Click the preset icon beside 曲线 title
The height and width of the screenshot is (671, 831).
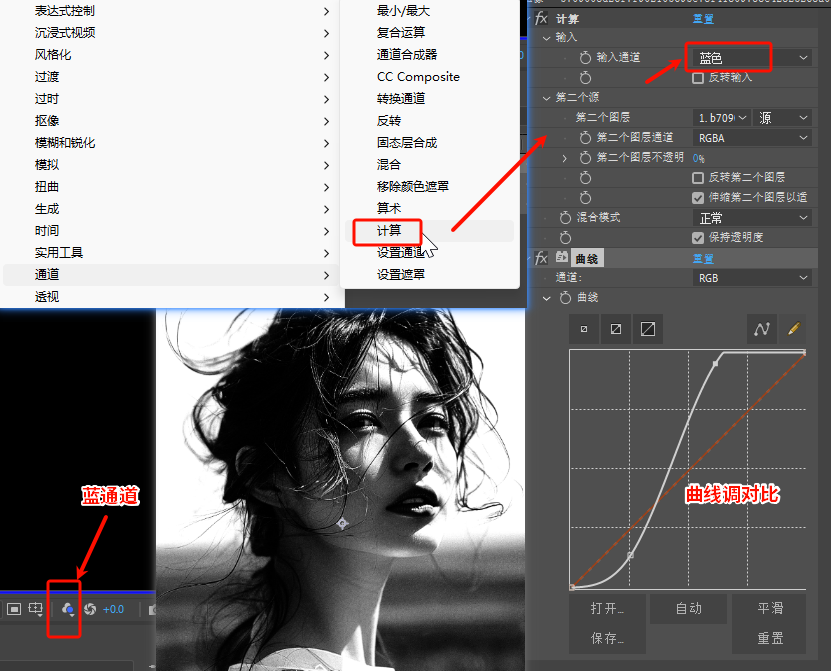[562, 258]
